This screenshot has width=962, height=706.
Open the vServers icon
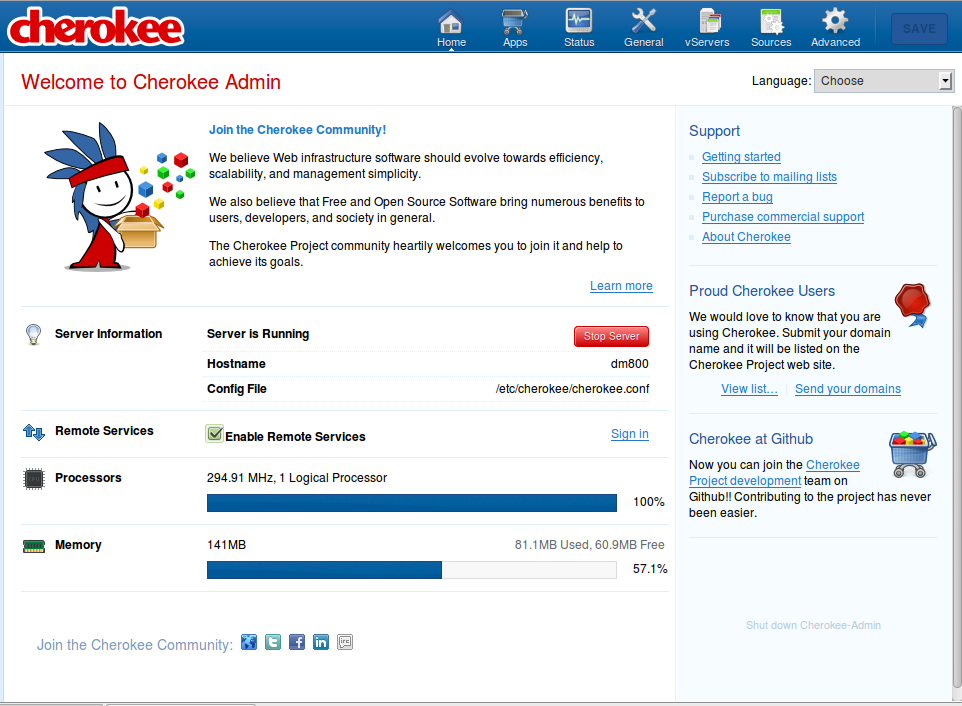pyautogui.click(x=709, y=21)
